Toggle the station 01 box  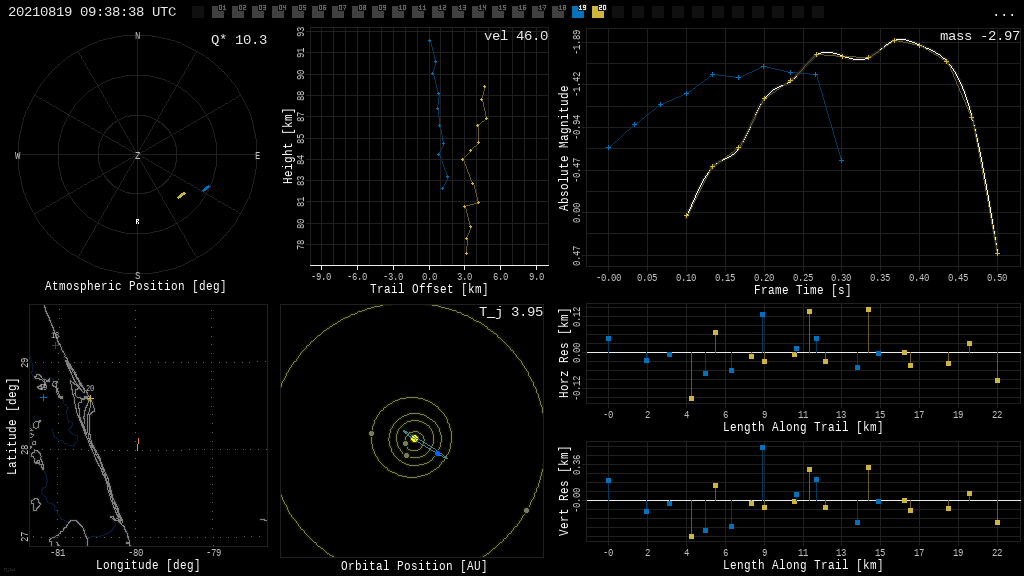point(218,12)
